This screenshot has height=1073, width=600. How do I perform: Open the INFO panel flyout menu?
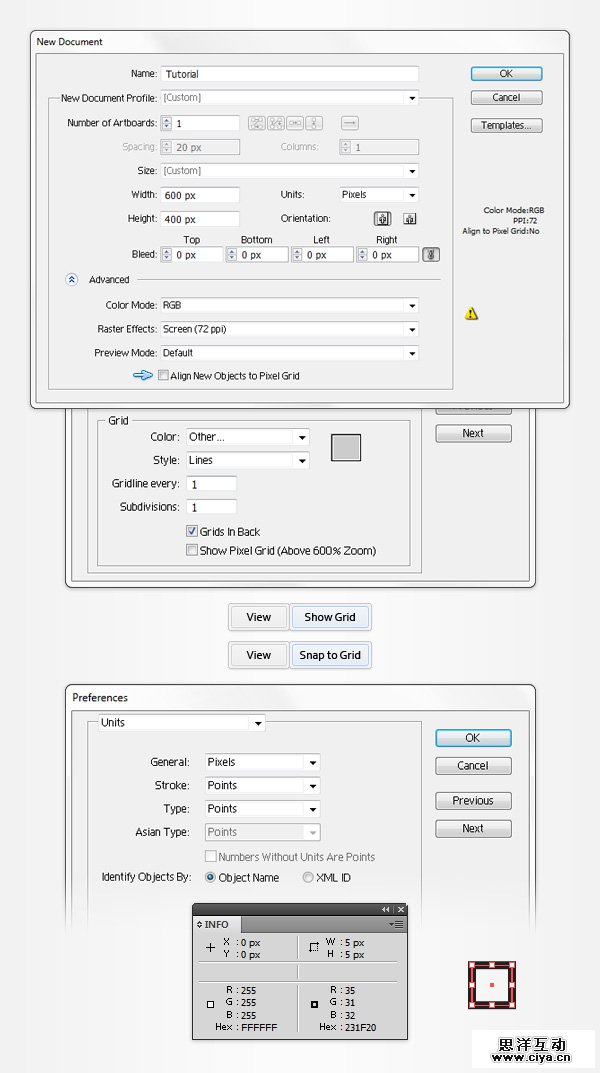pyautogui.click(x=399, y=925)
